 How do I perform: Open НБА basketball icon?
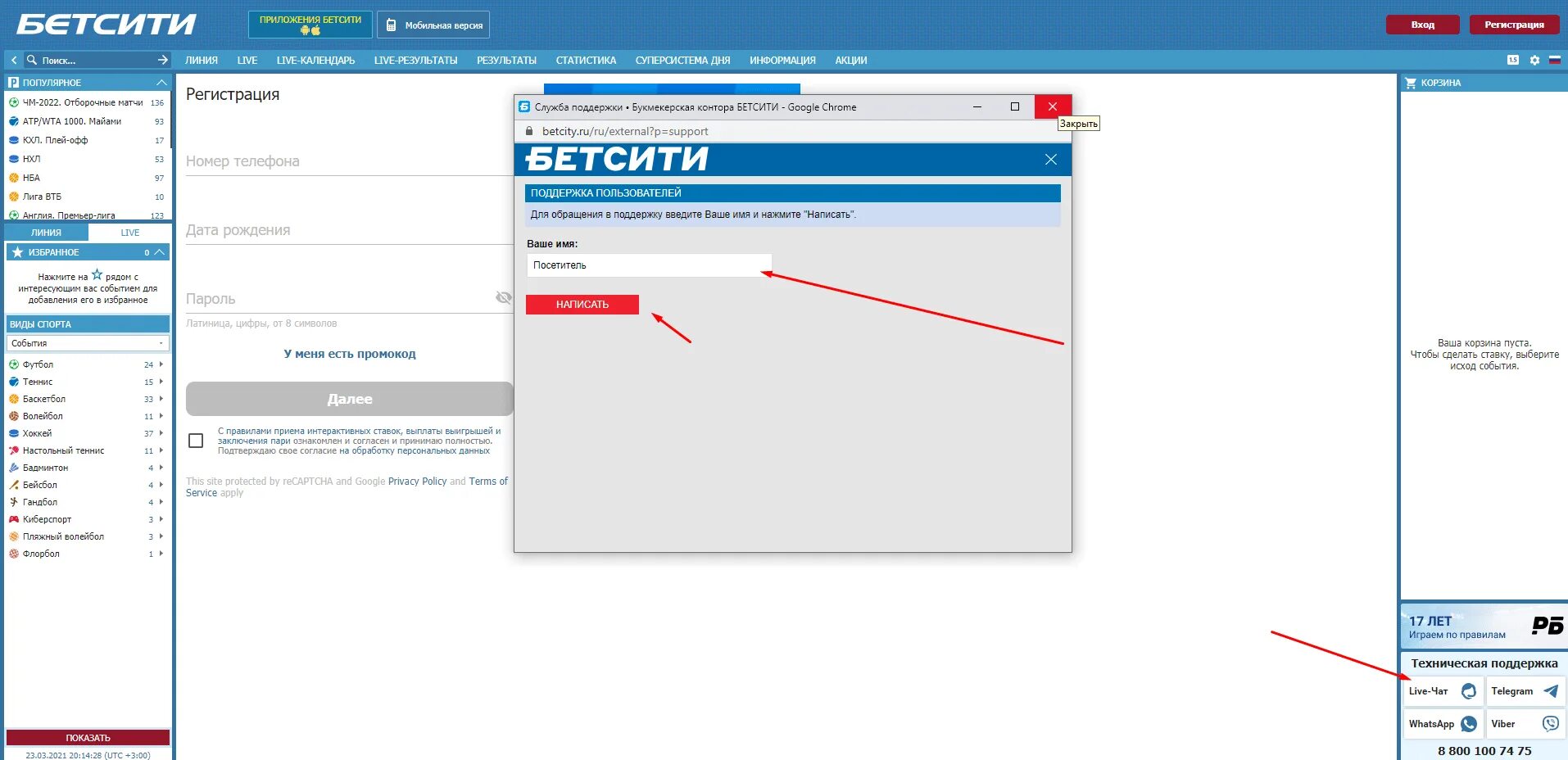pos(14,178)
